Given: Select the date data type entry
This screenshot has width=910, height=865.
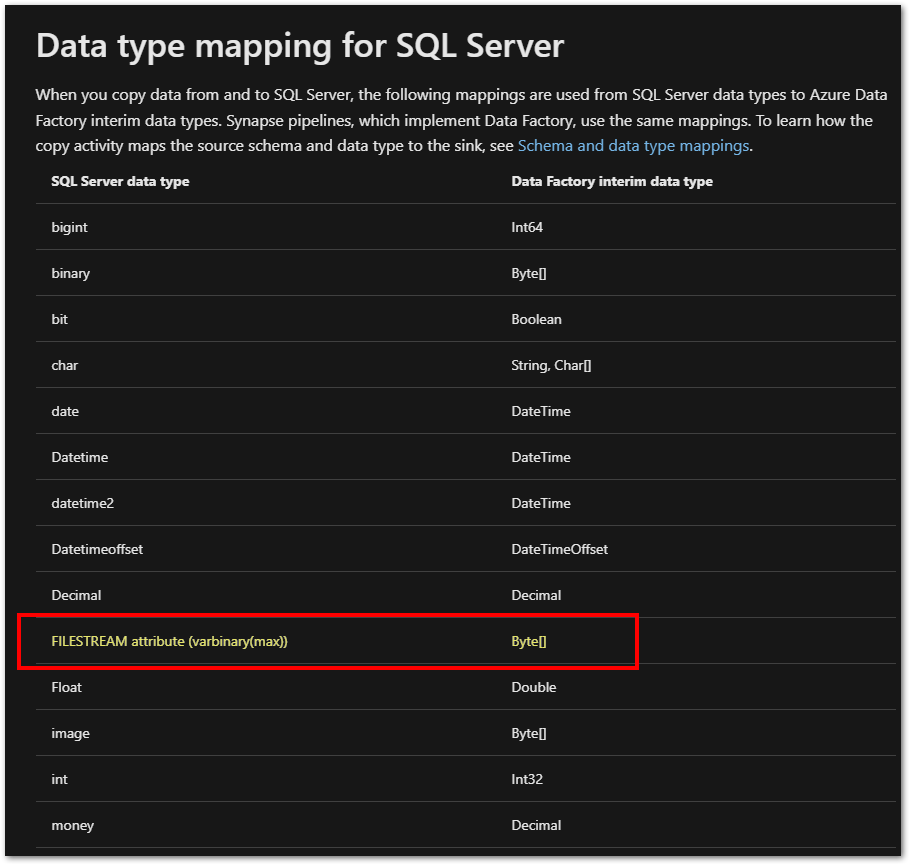Looking at the screenshot, I should click(x=65, y=411).
